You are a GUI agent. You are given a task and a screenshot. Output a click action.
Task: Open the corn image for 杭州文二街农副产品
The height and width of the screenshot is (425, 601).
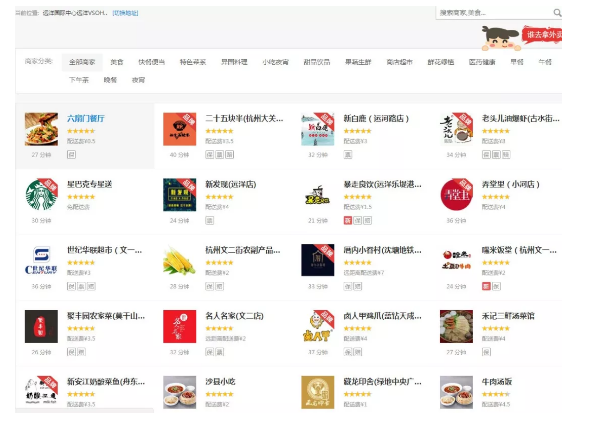[179, 260]
